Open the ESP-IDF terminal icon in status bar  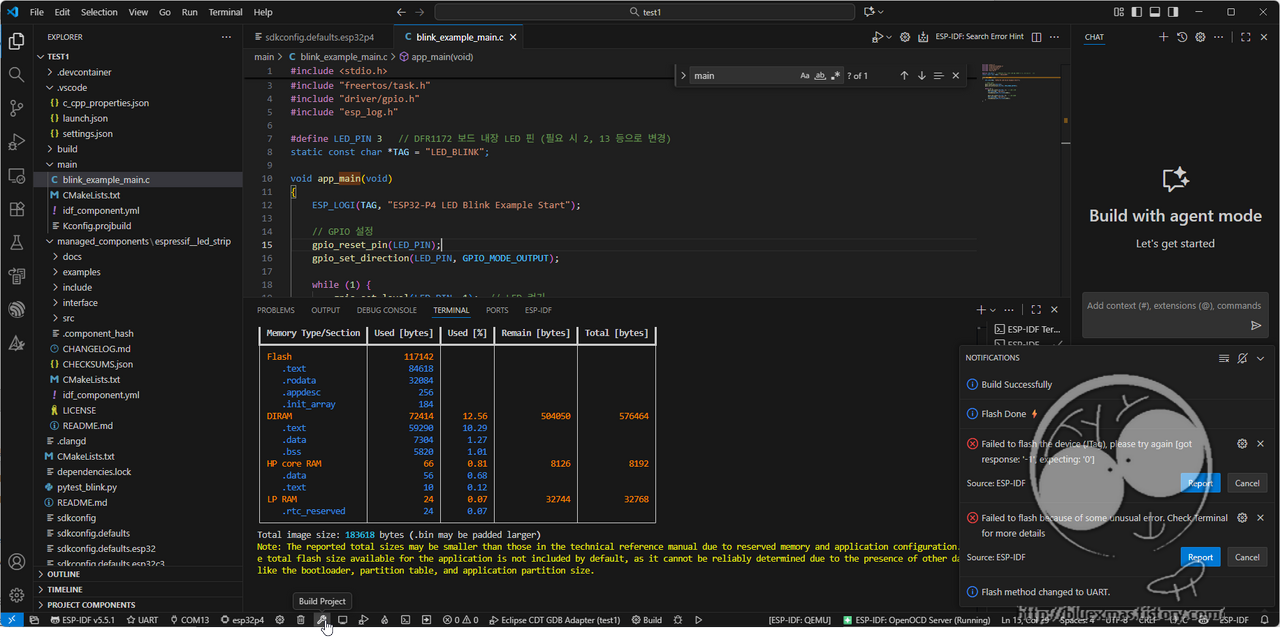[406, 620]
